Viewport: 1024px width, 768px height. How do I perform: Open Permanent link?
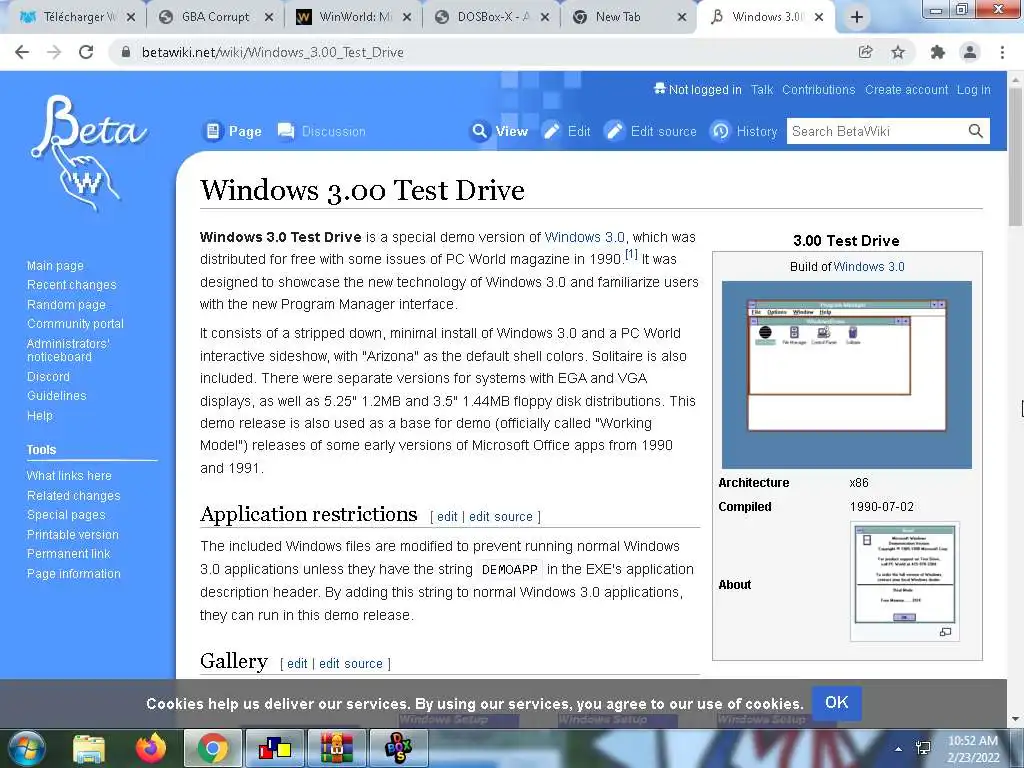pos(69,553)
